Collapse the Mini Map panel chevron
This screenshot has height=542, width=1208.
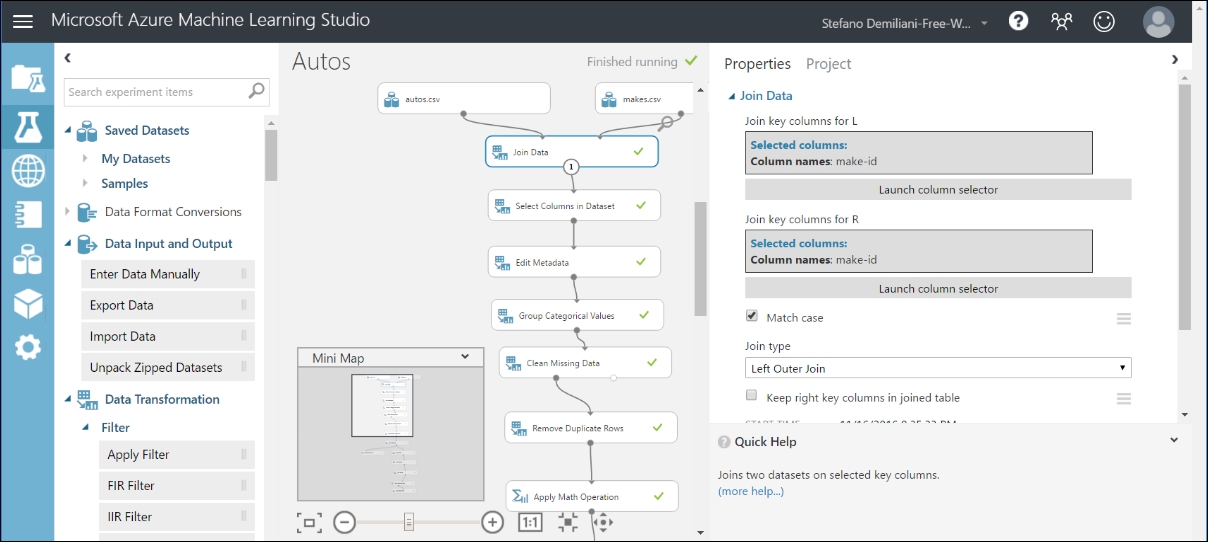point(464,357)
